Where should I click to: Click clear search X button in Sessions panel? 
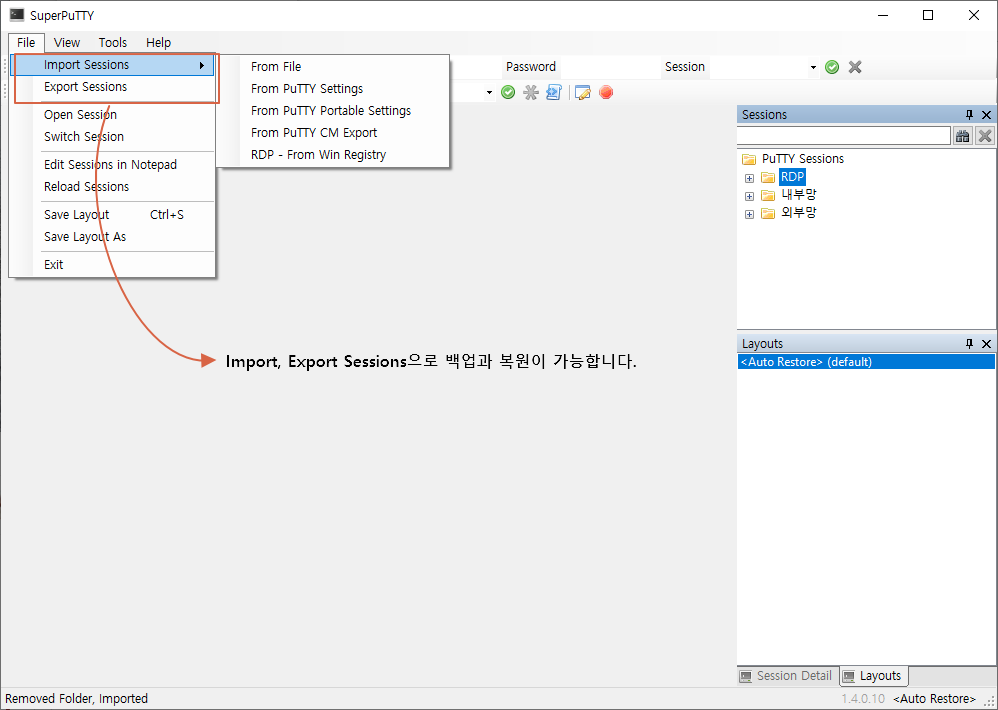[985, 136]
